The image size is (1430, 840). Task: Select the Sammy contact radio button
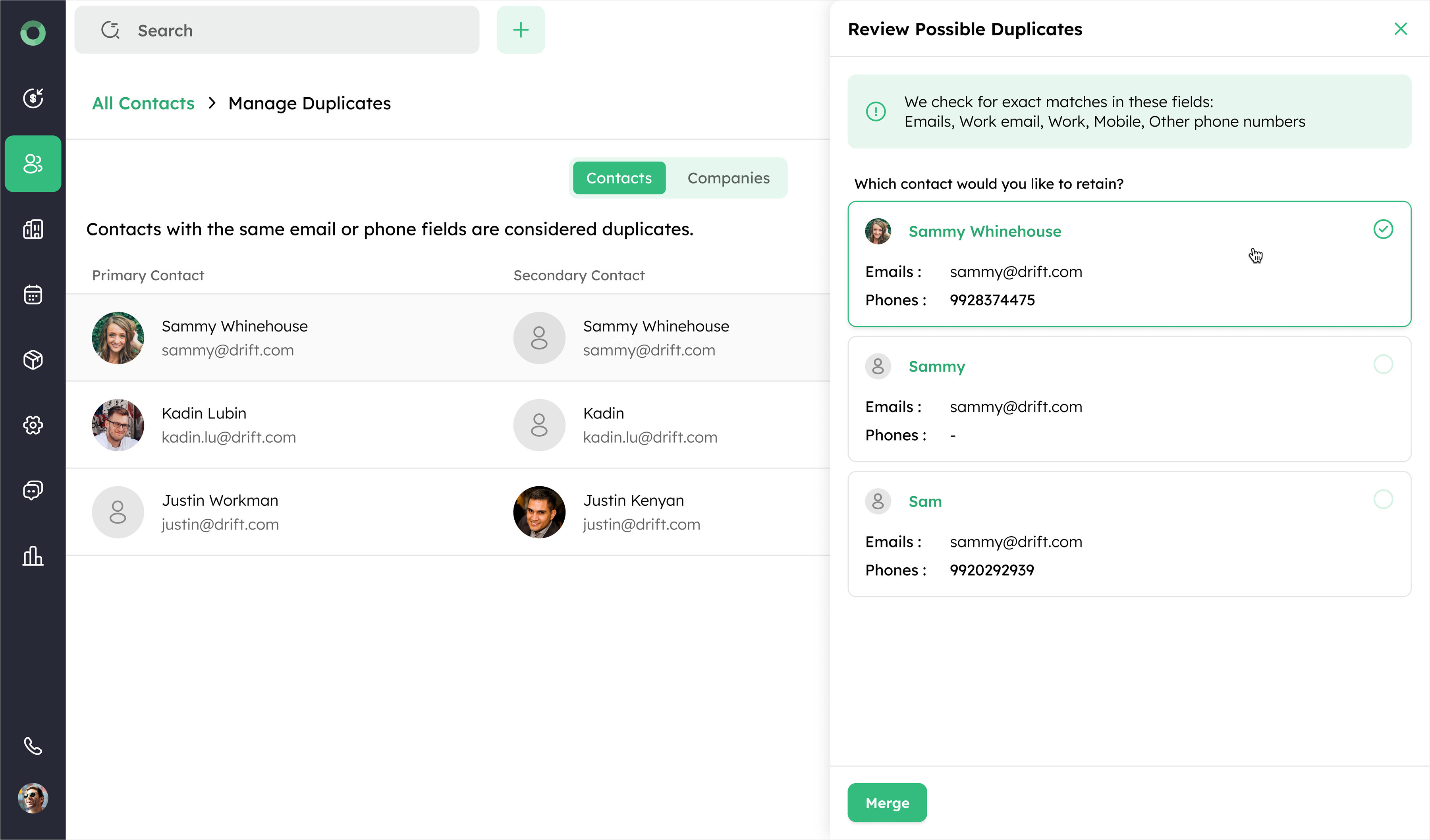coord(1382,364)
